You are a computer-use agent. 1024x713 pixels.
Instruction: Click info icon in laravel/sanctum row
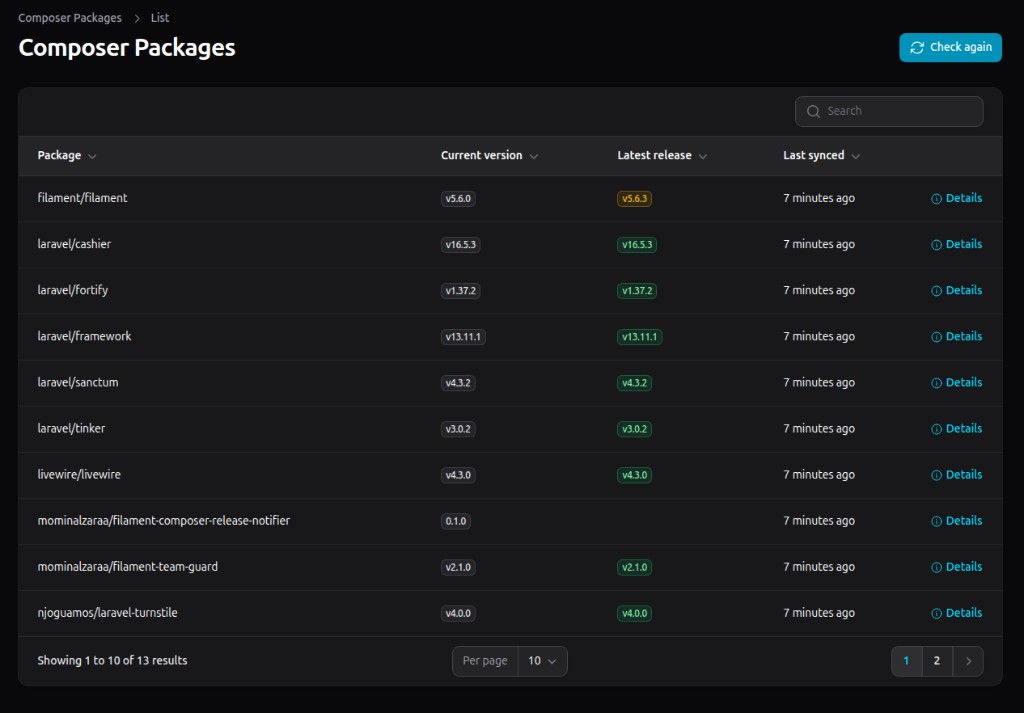[x=936, y=383]
